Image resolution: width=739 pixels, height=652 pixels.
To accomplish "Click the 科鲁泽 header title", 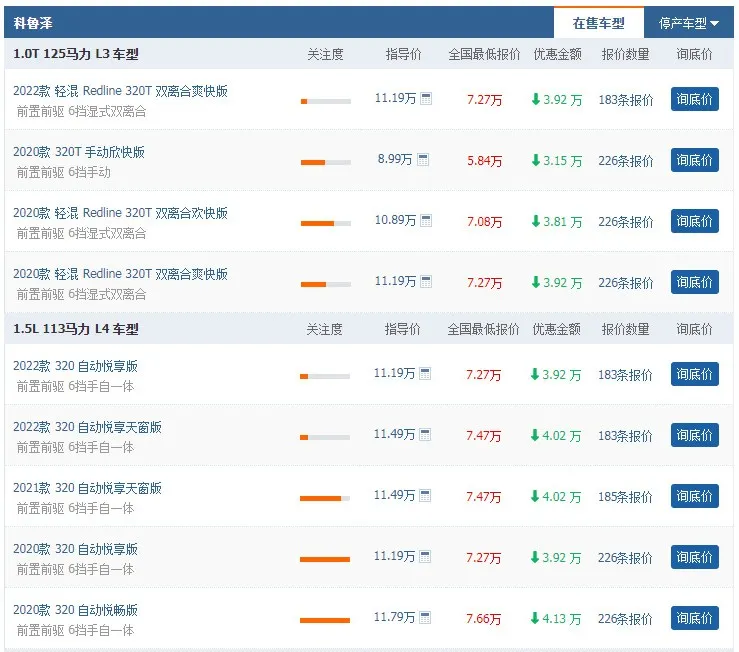I will [x=33, y=23].
